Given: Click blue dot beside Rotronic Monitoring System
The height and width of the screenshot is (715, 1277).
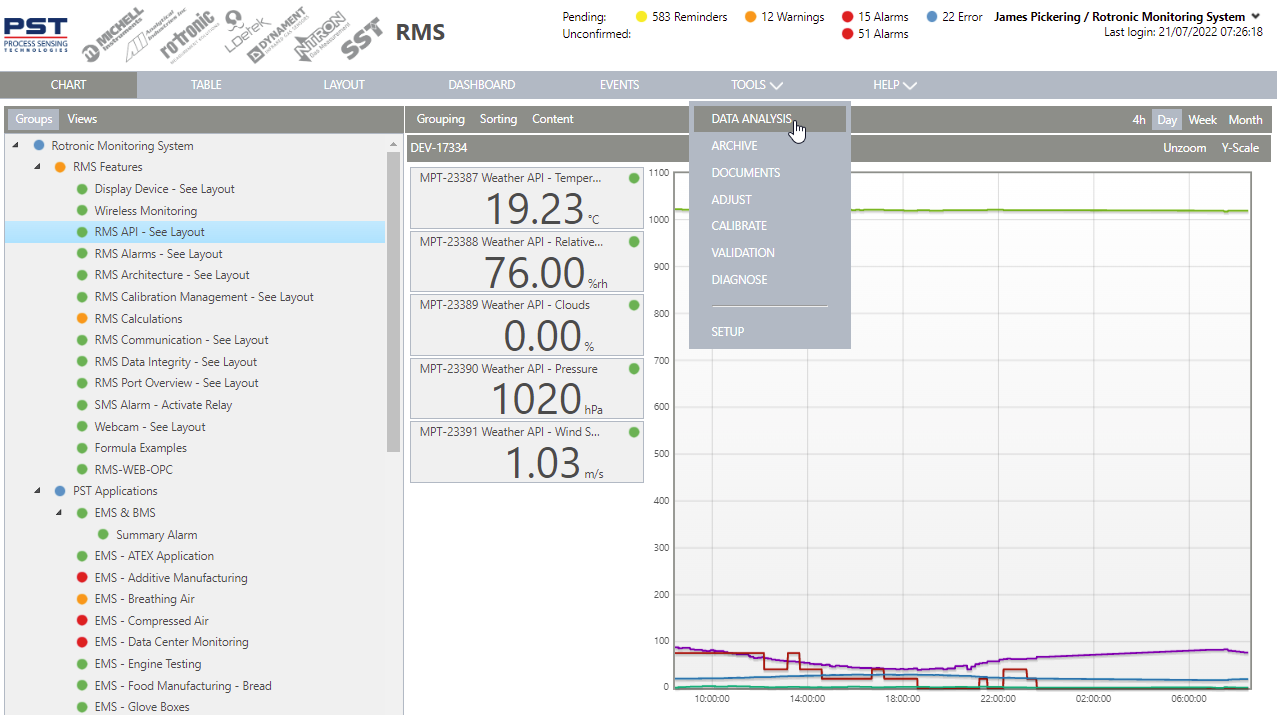Looking at the screenshot, I should pos(39,146).
